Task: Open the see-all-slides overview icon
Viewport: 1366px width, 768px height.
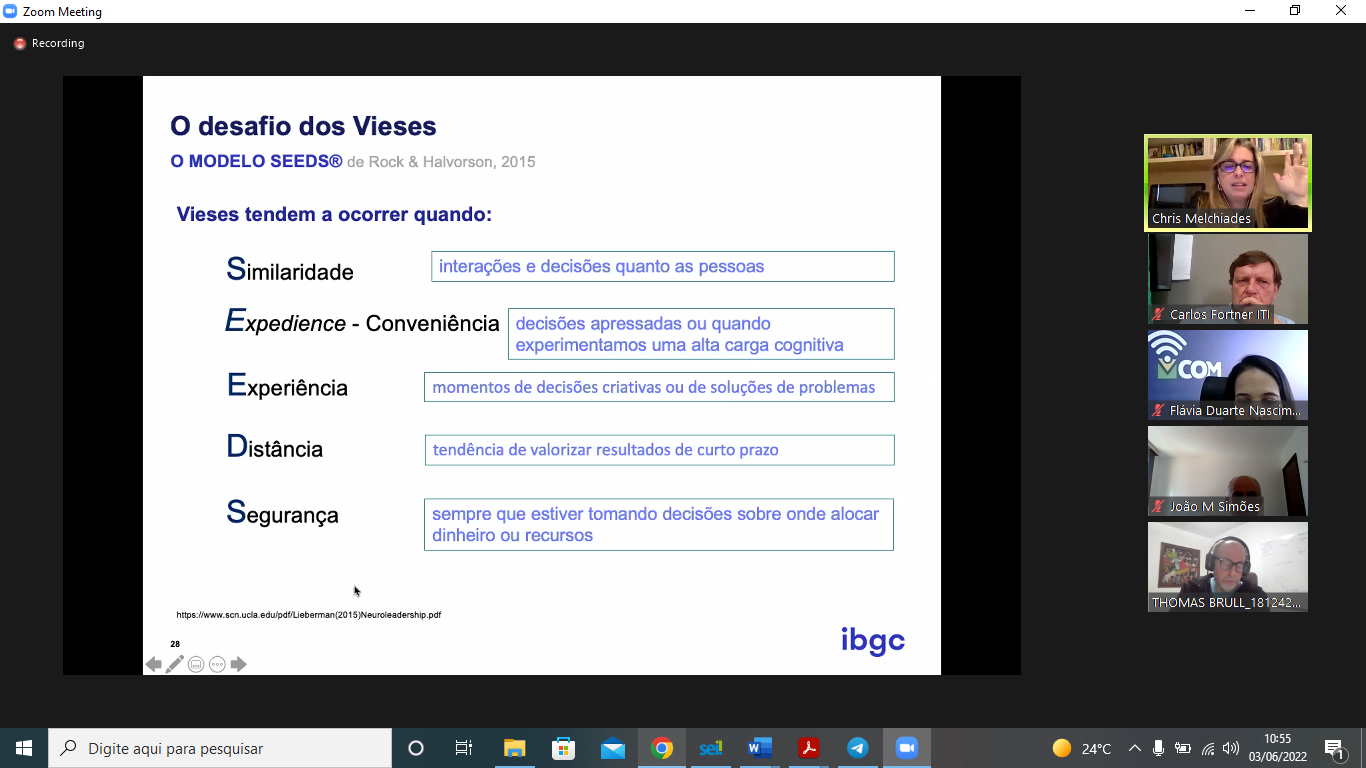Action: click(x=195, y=663)
